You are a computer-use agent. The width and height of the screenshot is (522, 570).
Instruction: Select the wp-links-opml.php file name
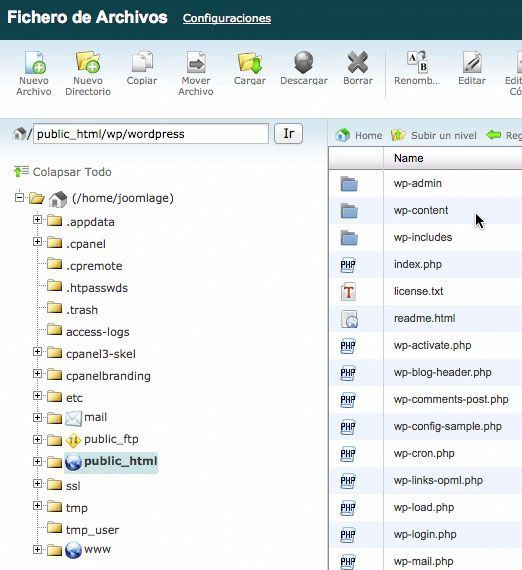point(438,480)
